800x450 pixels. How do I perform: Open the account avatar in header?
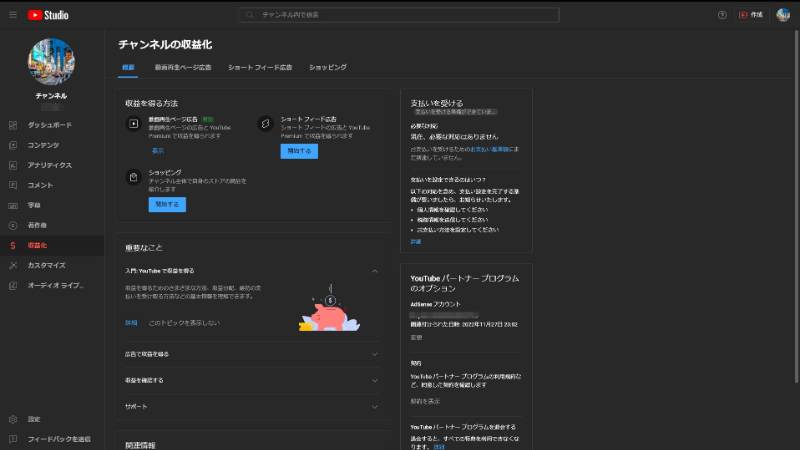pos(783,15)
